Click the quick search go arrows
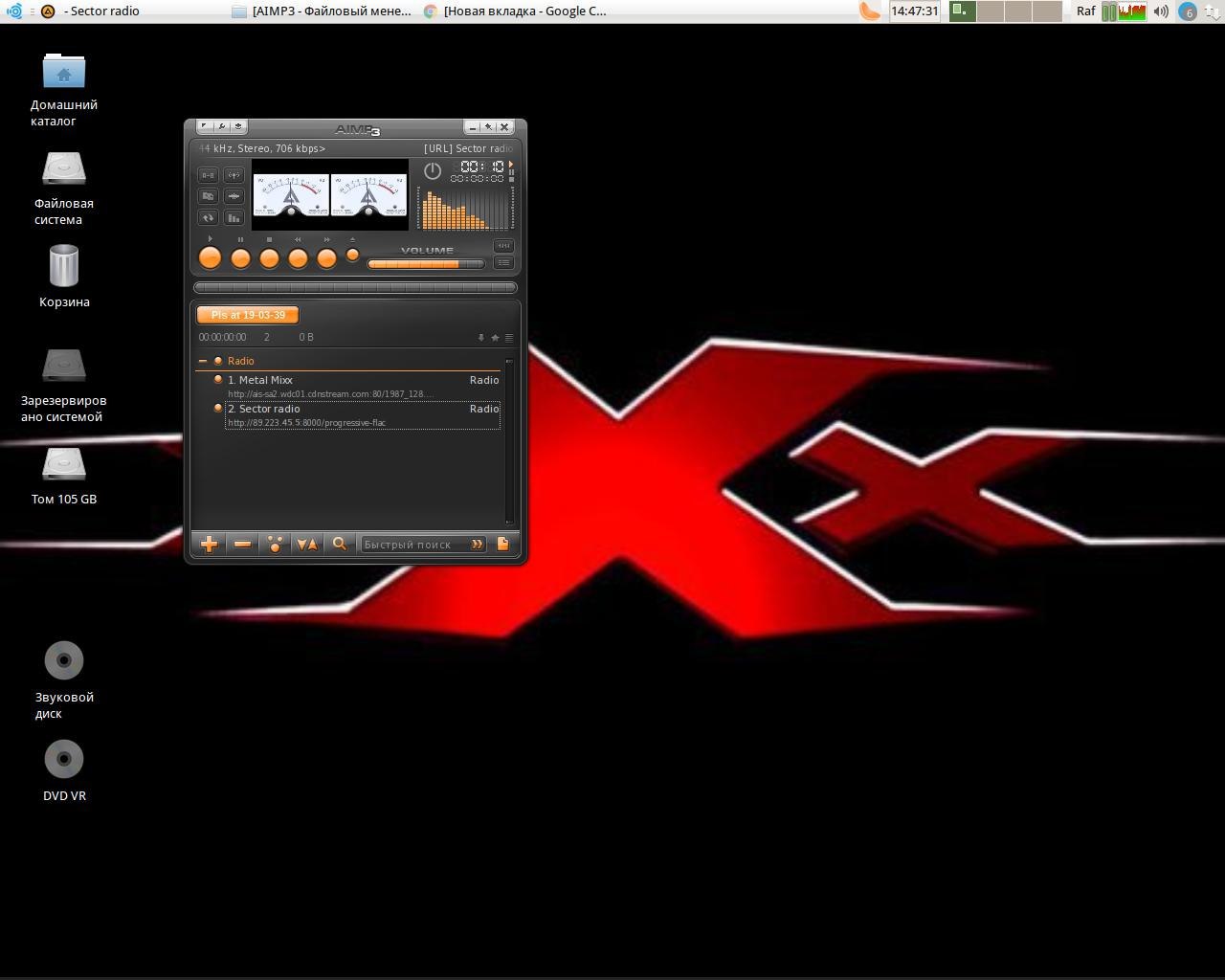The width and height of the screenshot is (1225, 980). coord(478,545)
